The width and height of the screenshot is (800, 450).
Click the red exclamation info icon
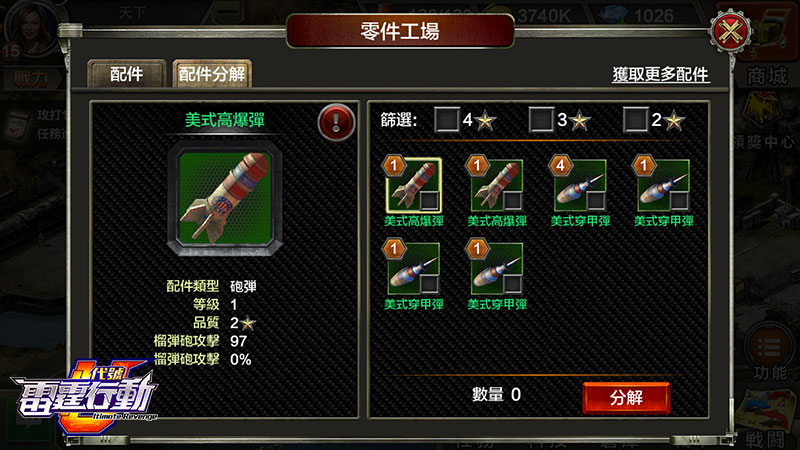(336, 122)
